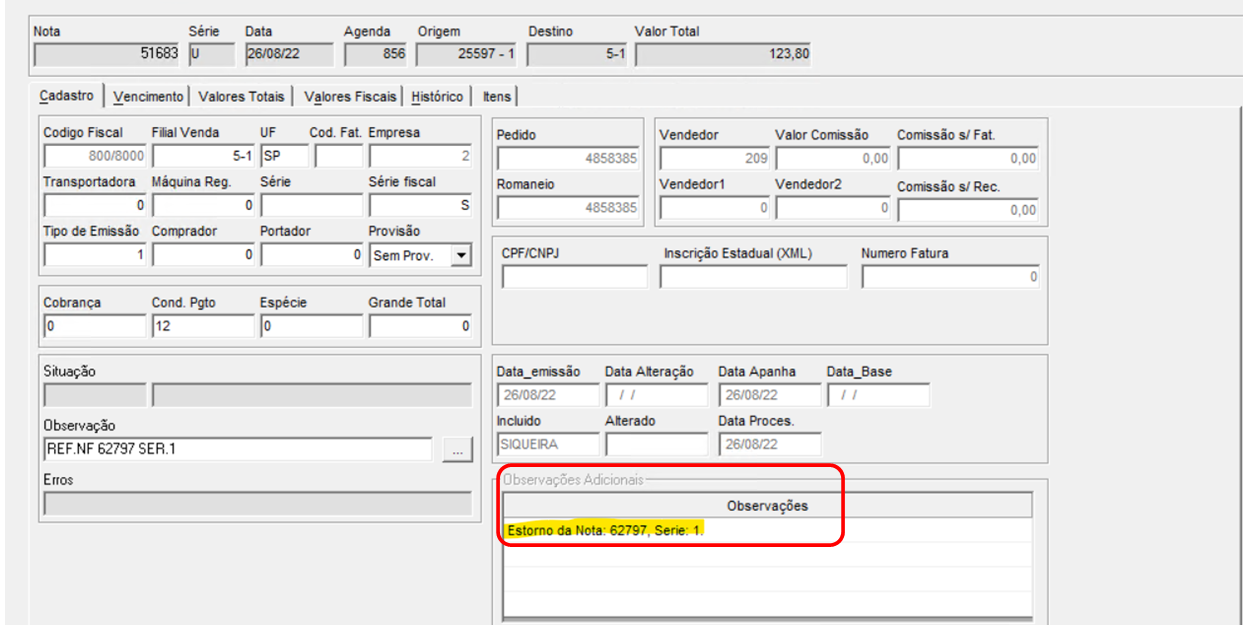Screen dimensions: 1243x627
Task: Open the Valores Fiscais tab
Action: point(350,97)
